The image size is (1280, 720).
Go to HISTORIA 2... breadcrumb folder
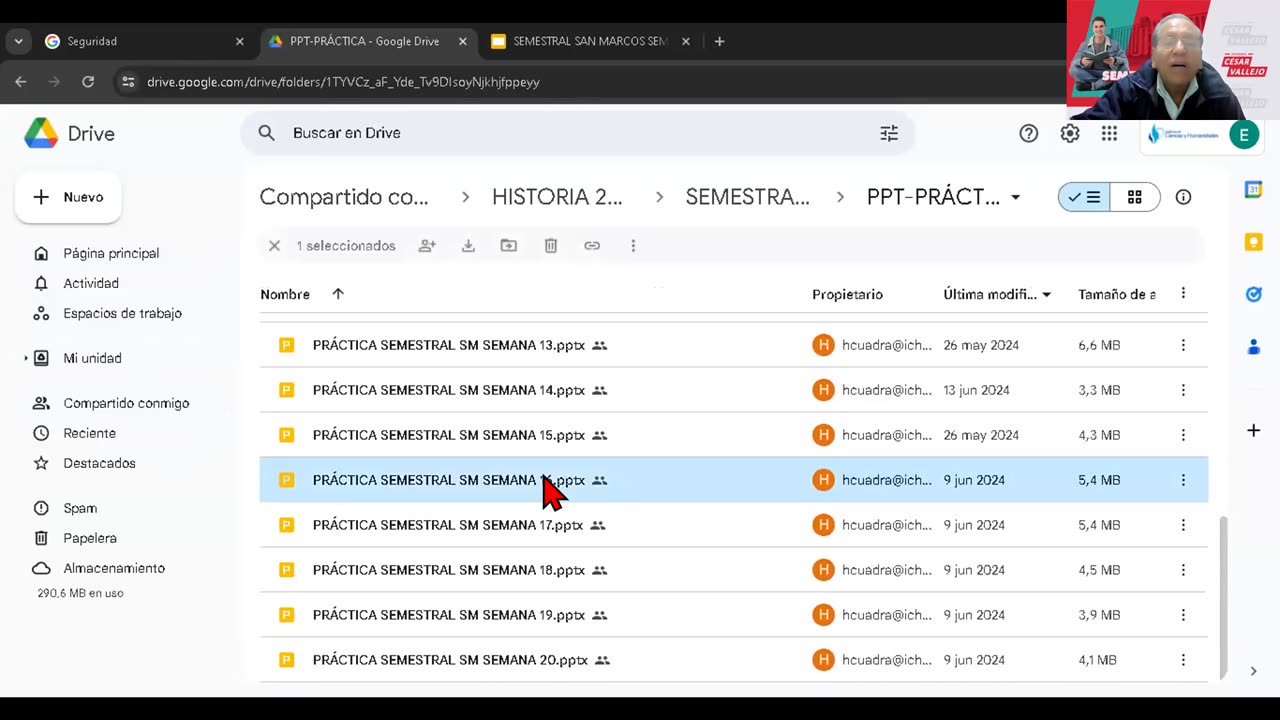557,197
